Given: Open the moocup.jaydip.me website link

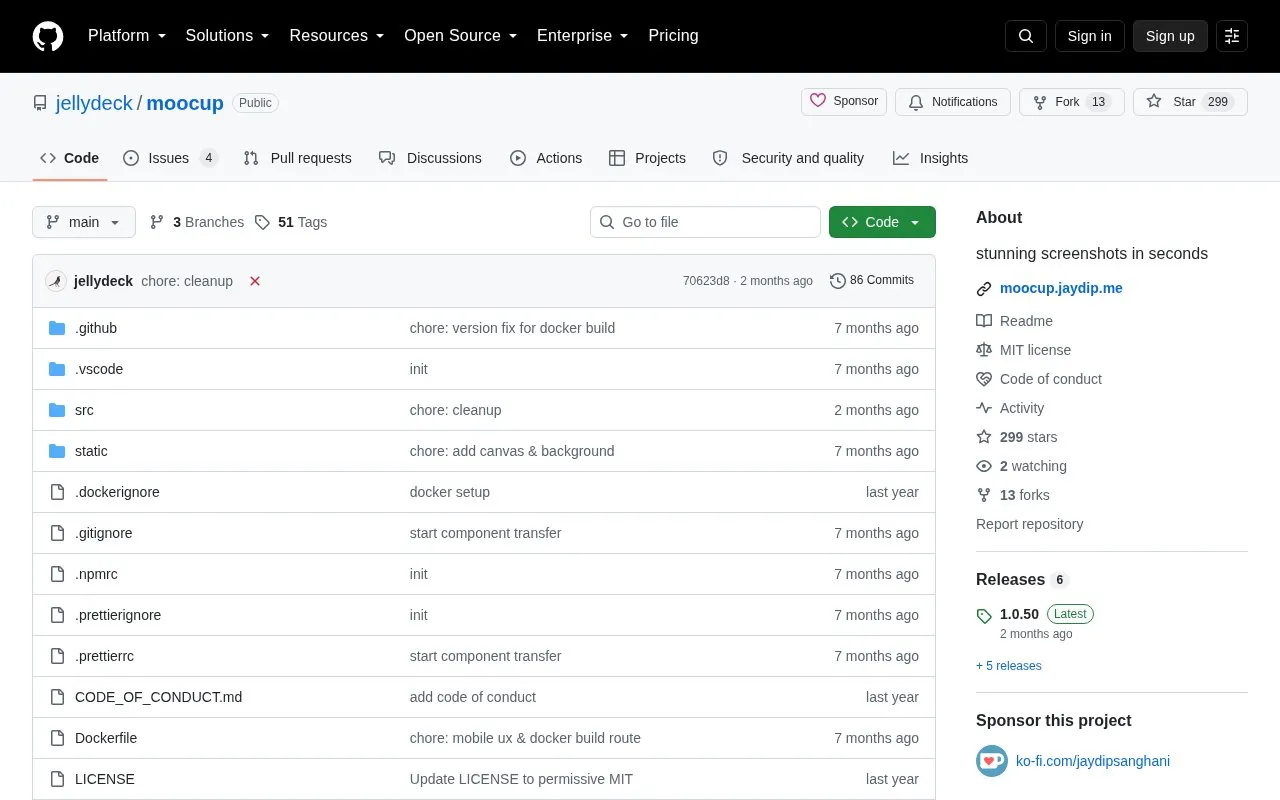Looking at the screenshot, I should [x=1061, y=288].
